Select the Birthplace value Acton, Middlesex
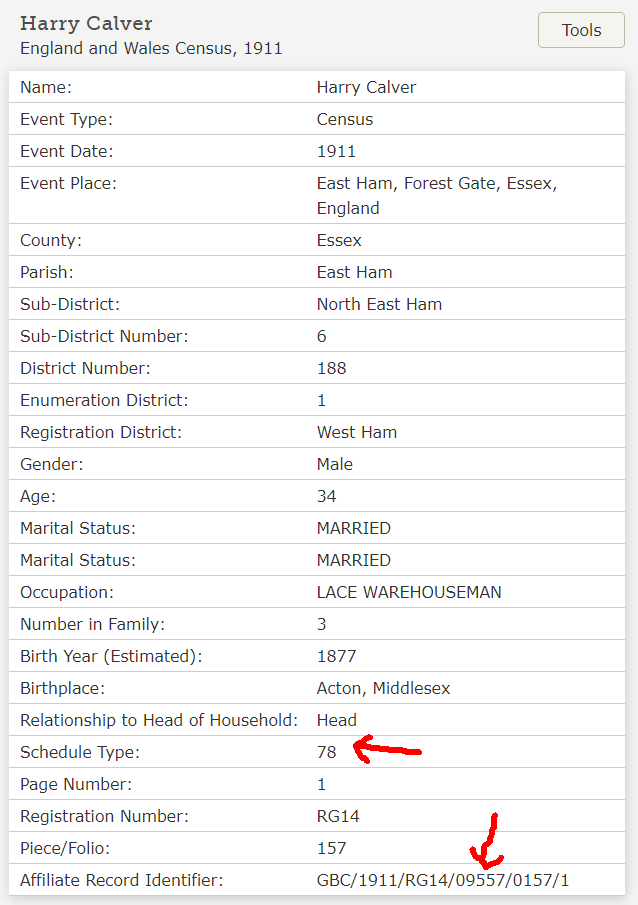638x905 pixels. (x=383, y=688)
